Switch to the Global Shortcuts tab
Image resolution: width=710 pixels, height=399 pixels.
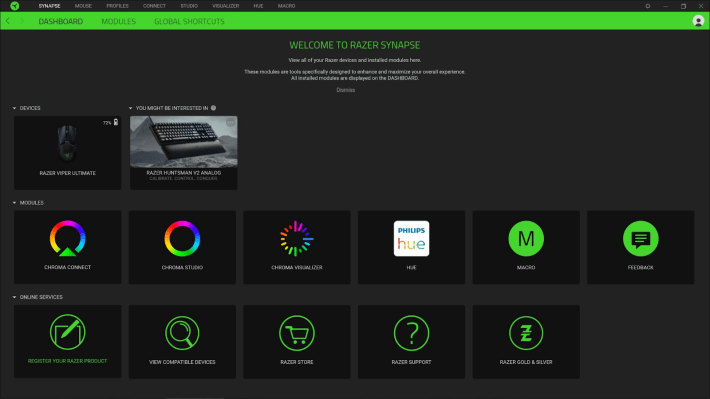[189, 21]
